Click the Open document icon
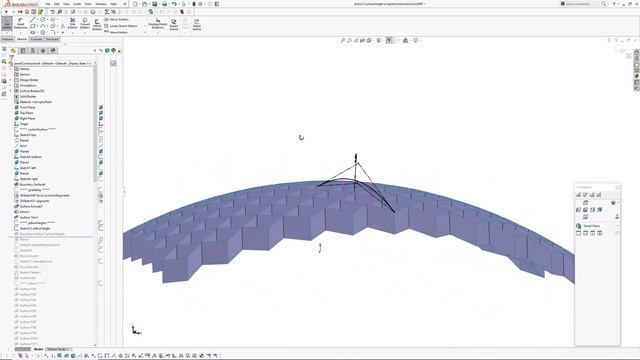 tap(144, 4)
